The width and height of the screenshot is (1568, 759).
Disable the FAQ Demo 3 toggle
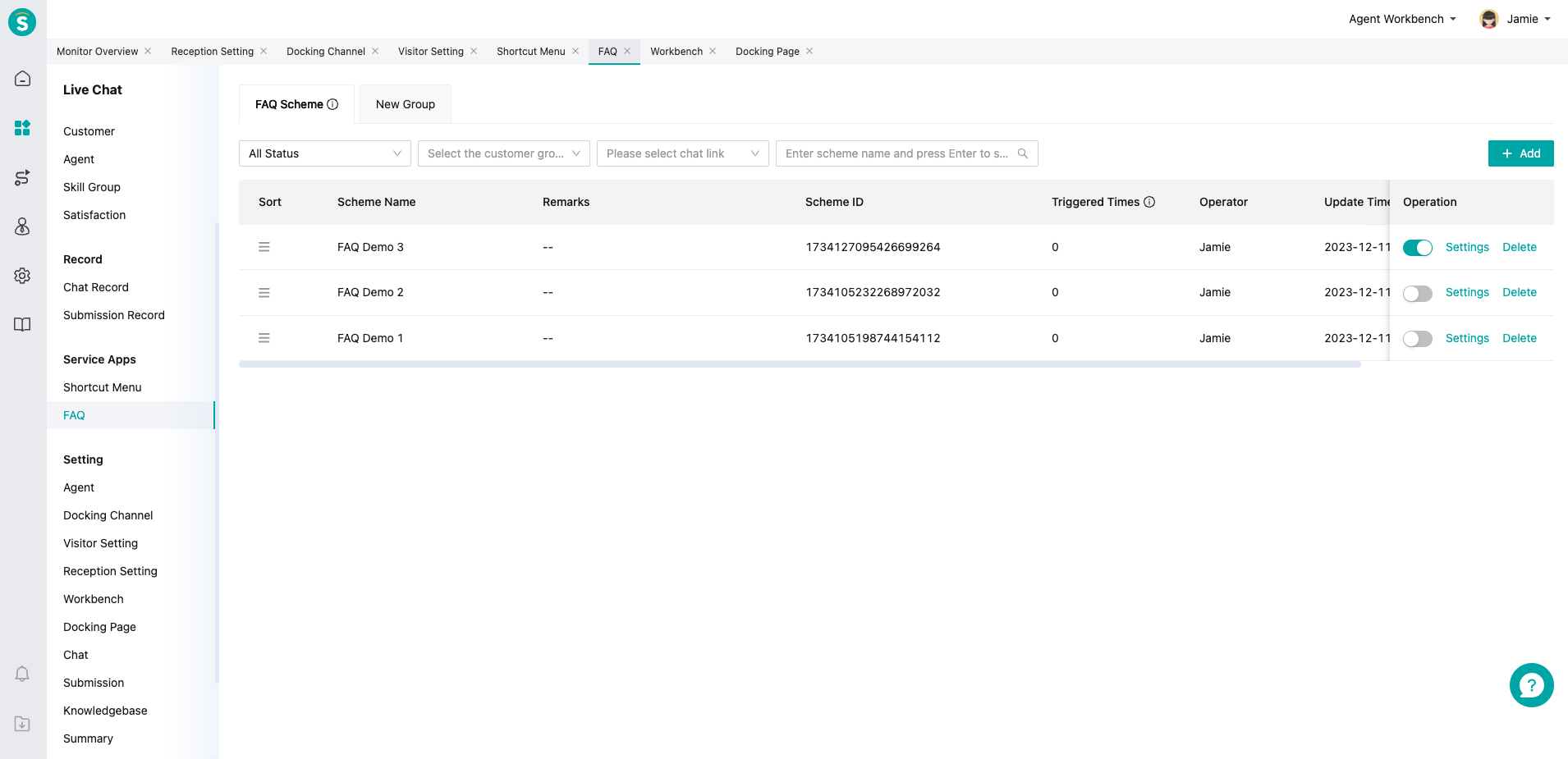tap(1417, 248)
